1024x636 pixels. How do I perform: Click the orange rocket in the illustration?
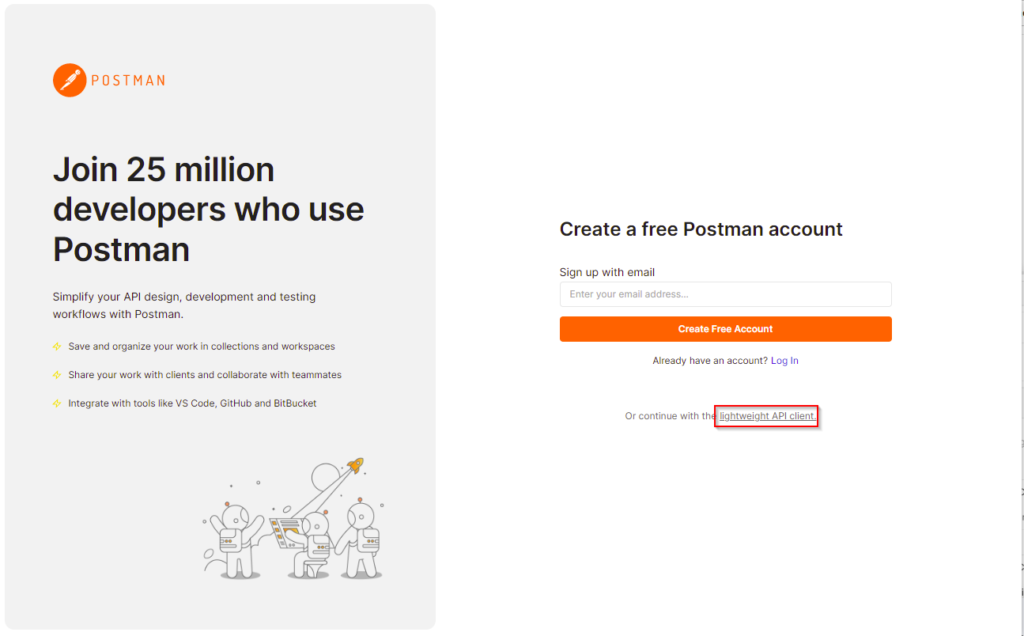click(355, 466)
